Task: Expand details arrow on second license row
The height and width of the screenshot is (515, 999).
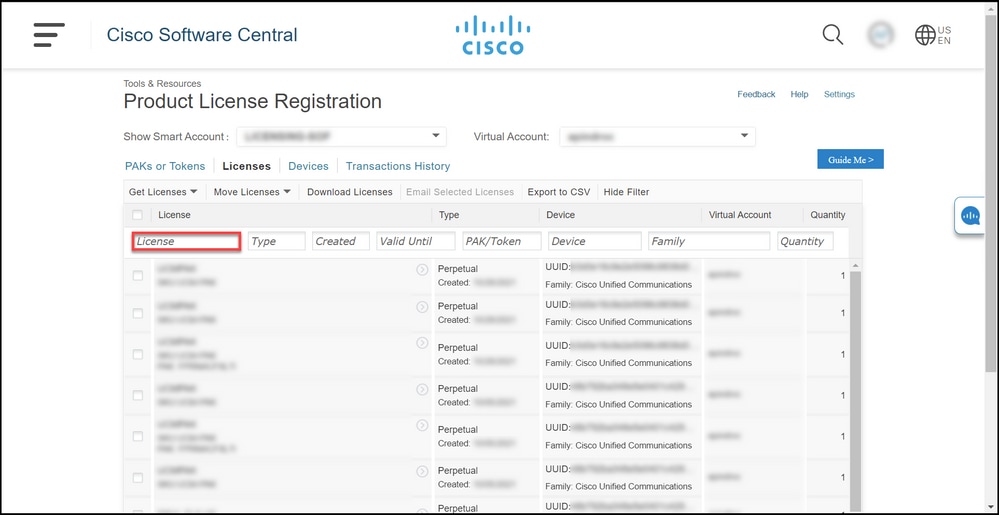Action: pyautogui.click(x=422, y=307)
